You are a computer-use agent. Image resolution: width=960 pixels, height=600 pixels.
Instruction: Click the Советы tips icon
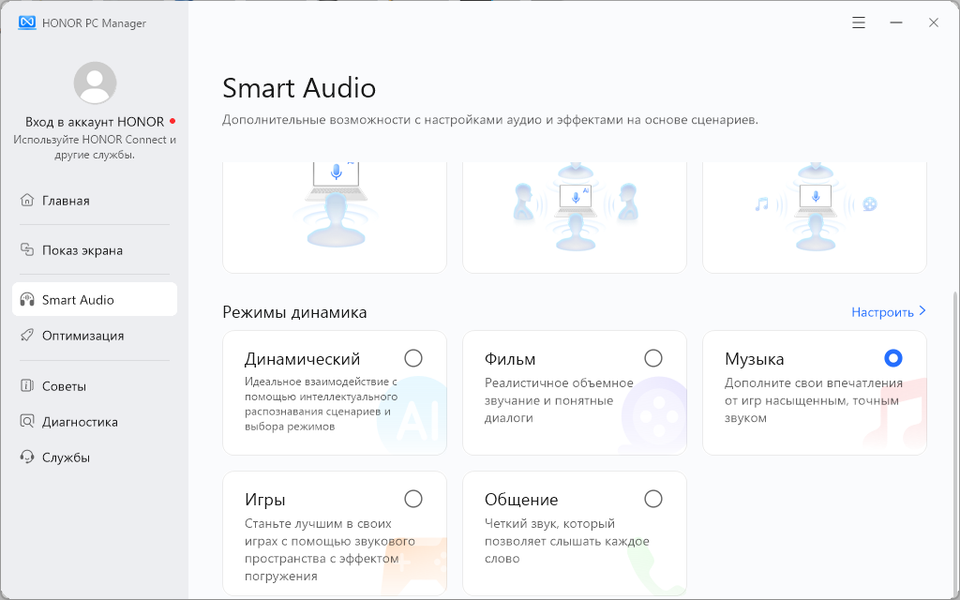27,386
